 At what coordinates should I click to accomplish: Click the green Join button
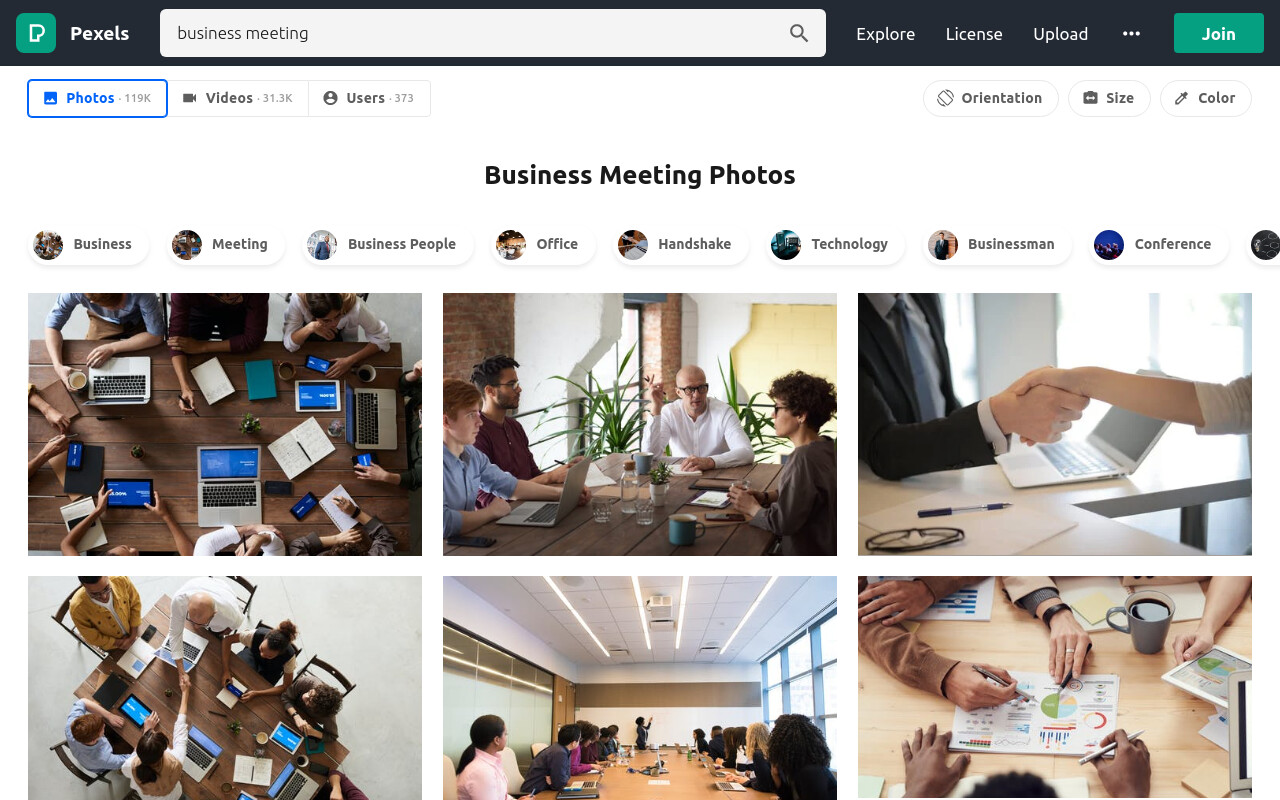click(1218, 33)
